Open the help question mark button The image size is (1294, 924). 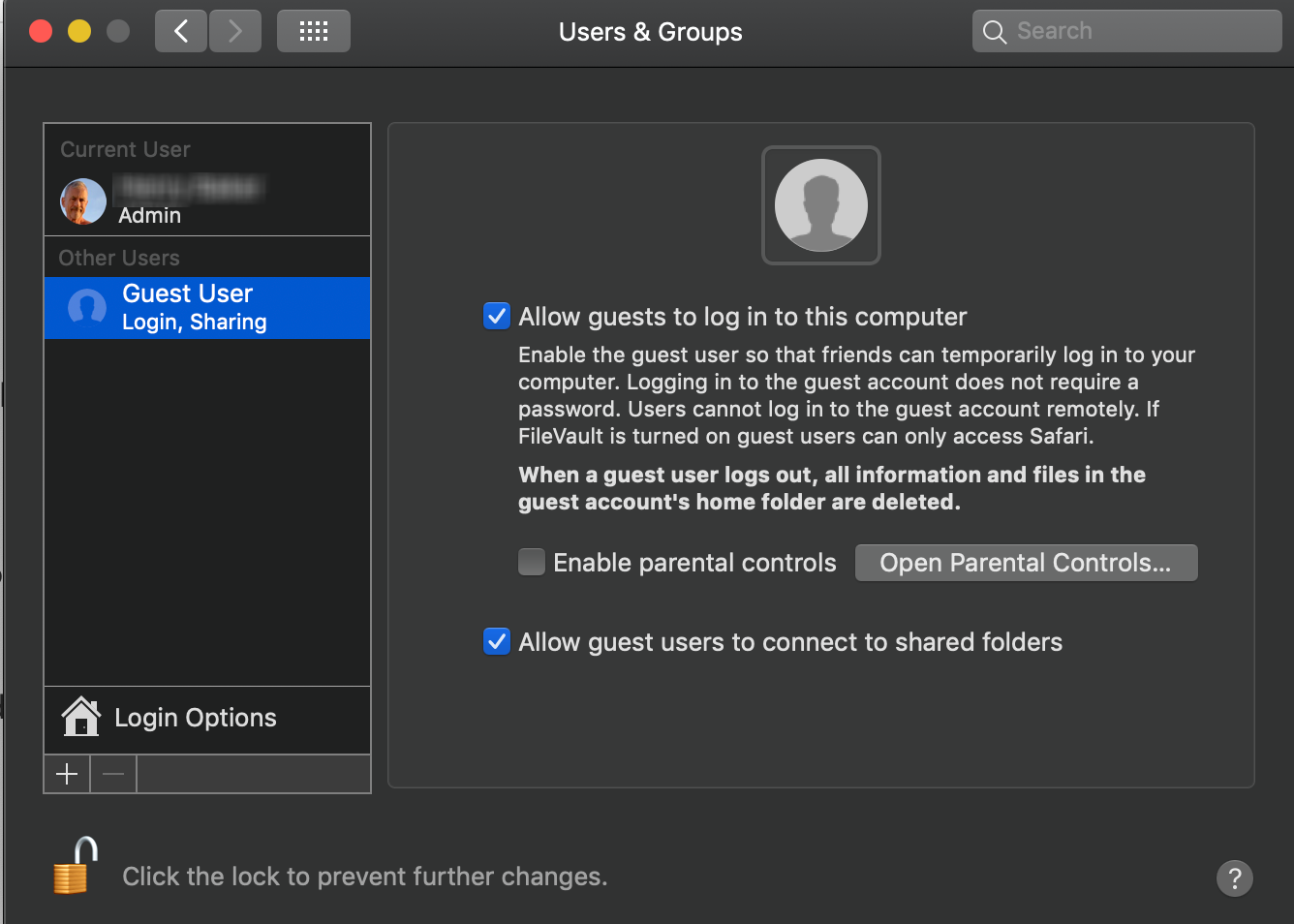1234,878
